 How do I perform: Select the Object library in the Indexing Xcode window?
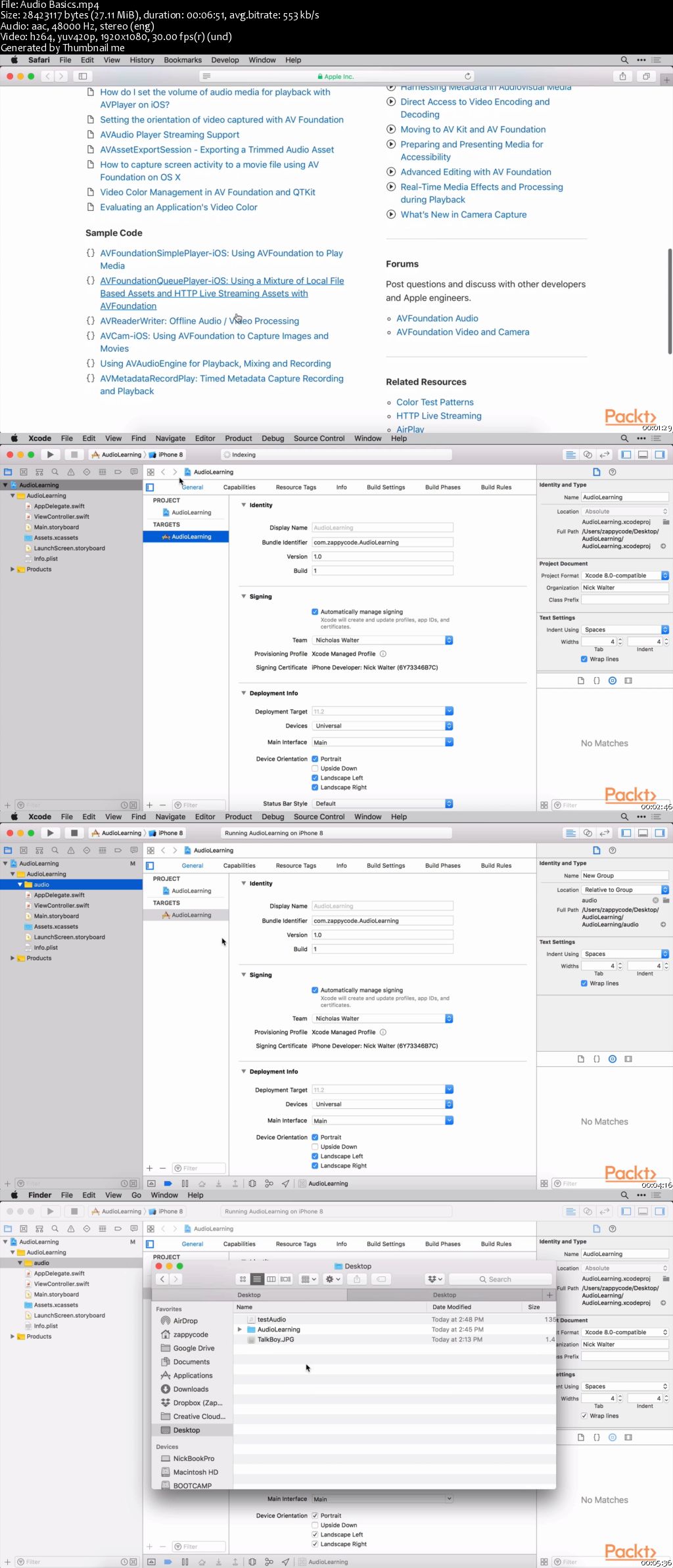pos(613,681)
